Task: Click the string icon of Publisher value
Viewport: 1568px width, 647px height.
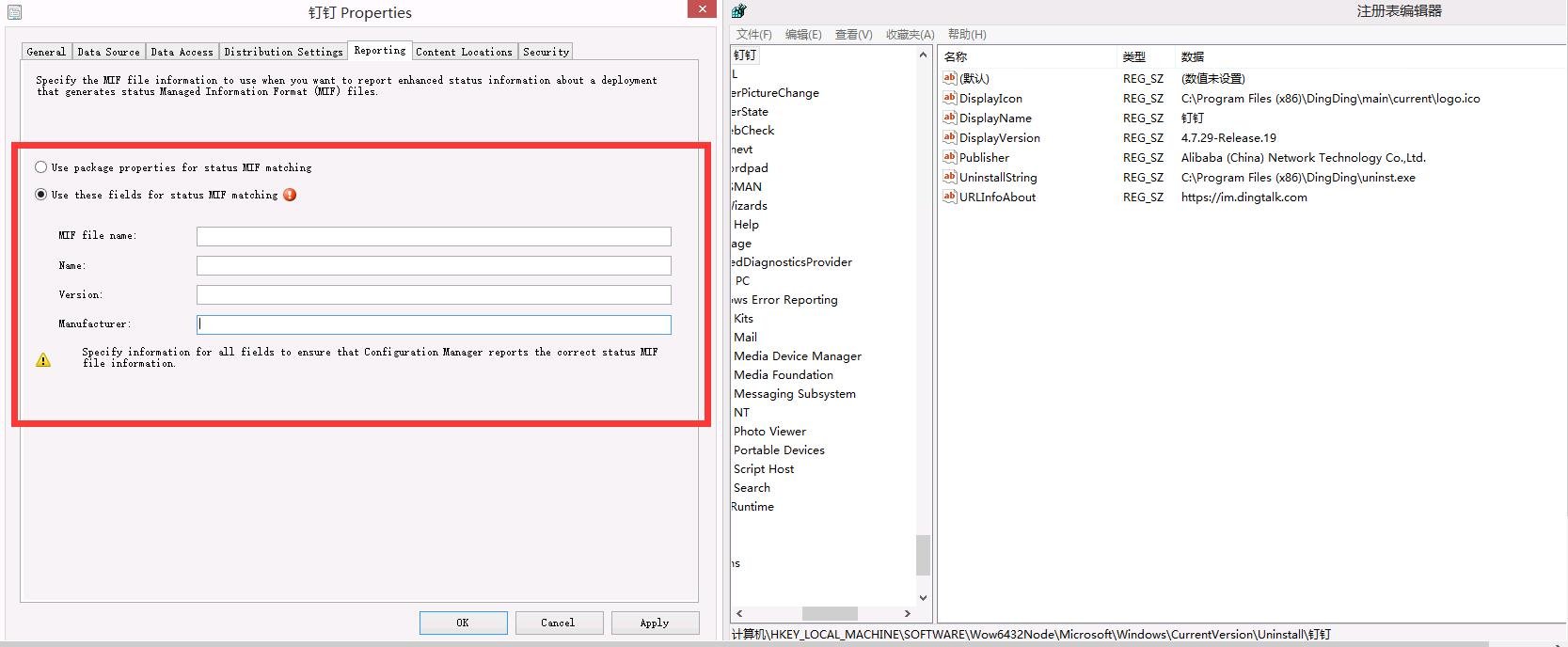Action: (950, 157)
